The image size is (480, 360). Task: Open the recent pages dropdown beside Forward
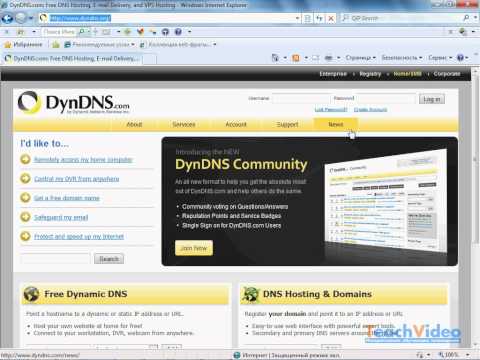[31, 18]
